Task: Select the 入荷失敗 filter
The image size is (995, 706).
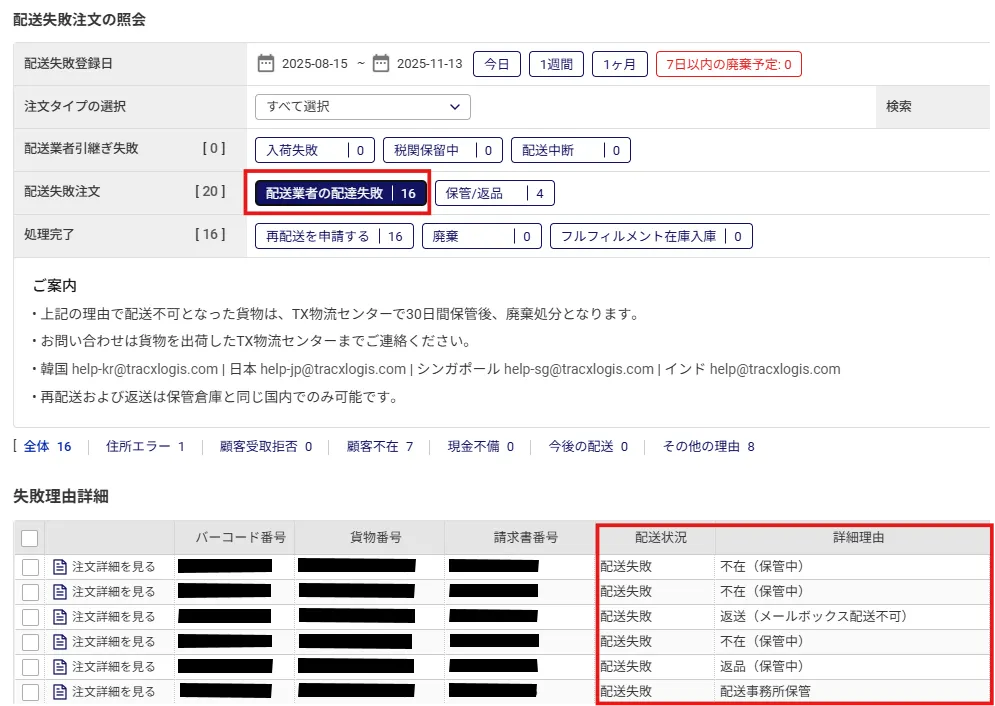Action: tap(315, 150)
